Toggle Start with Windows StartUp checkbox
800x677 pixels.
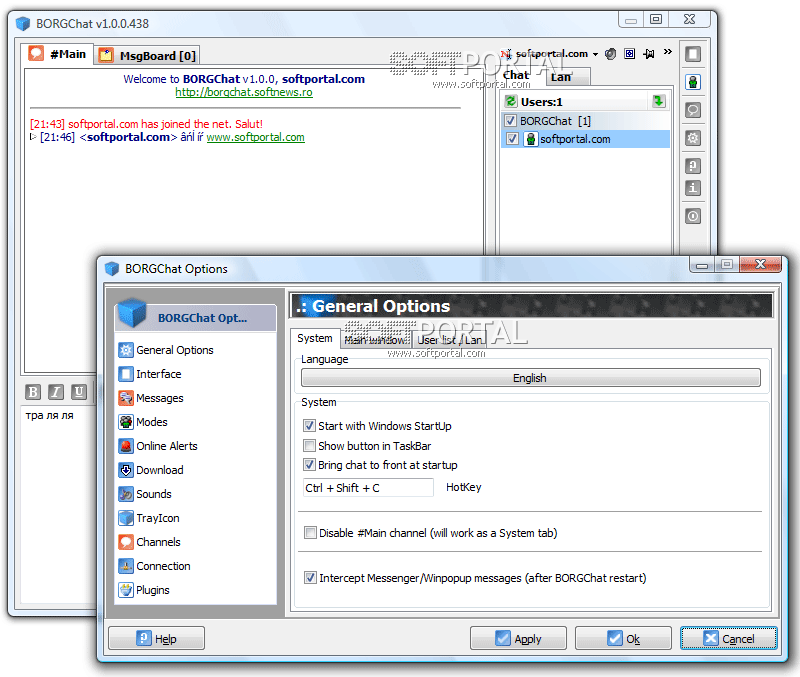309,425
